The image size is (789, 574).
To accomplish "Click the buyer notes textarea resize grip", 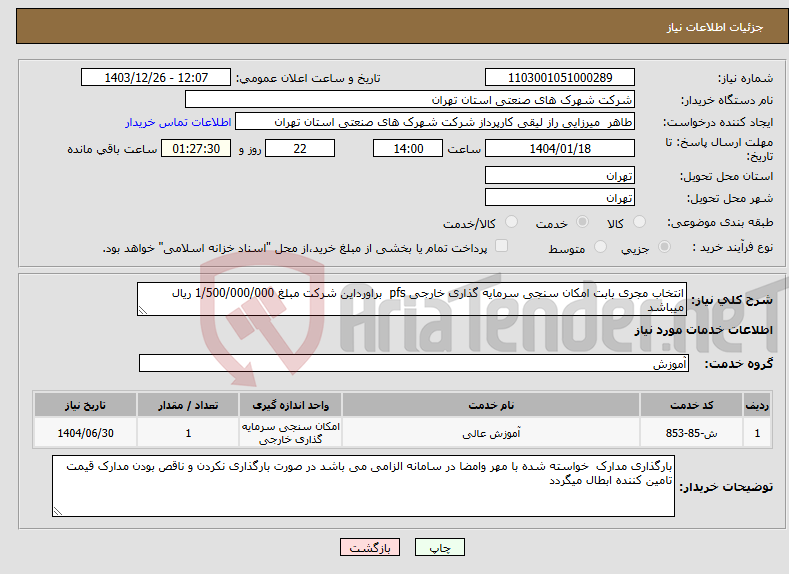I will coord(57,512).
